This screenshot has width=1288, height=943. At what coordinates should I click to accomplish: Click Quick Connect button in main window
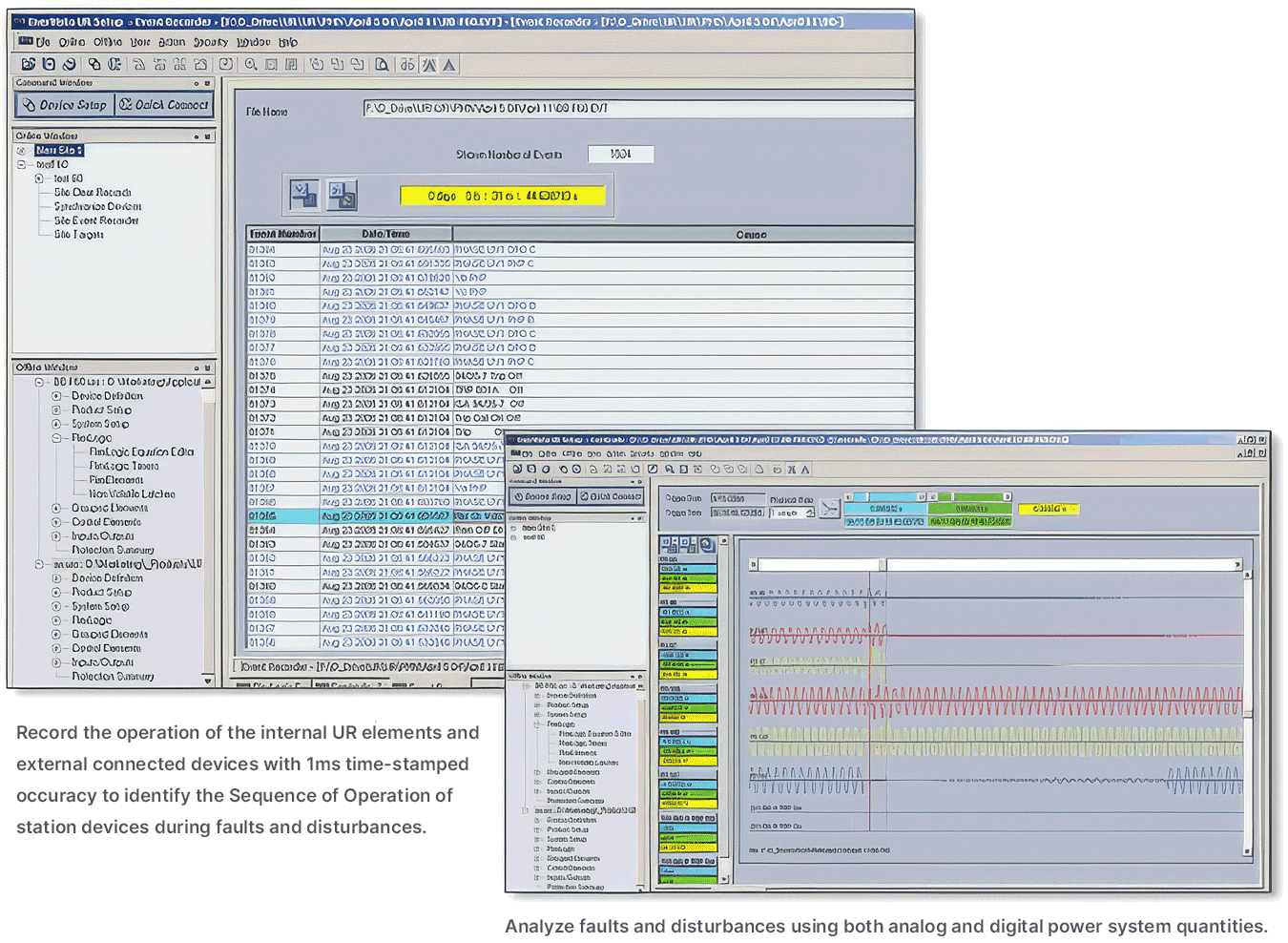(x=164, y=105)
